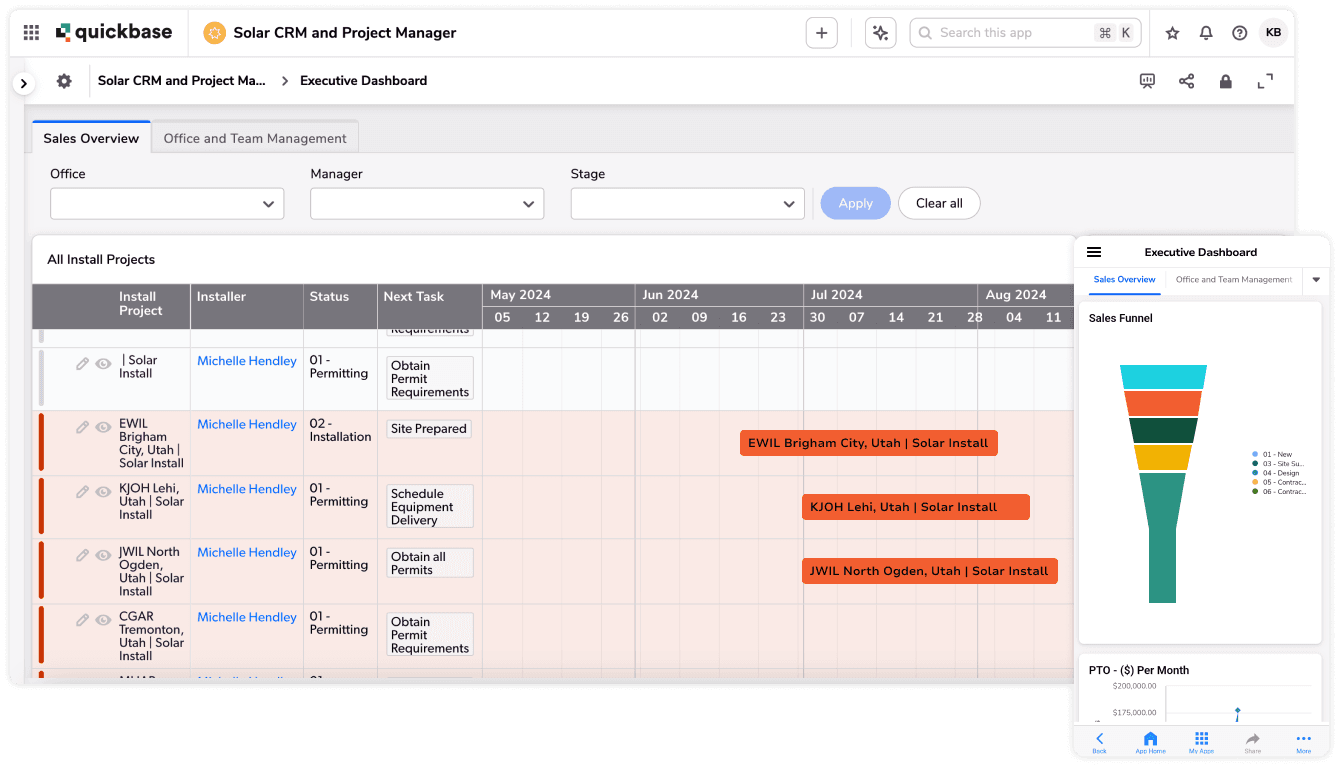Tap mobile My Apps grid icon
Viewport: 1339px width, 766px height.
(x=1201, y=742)
